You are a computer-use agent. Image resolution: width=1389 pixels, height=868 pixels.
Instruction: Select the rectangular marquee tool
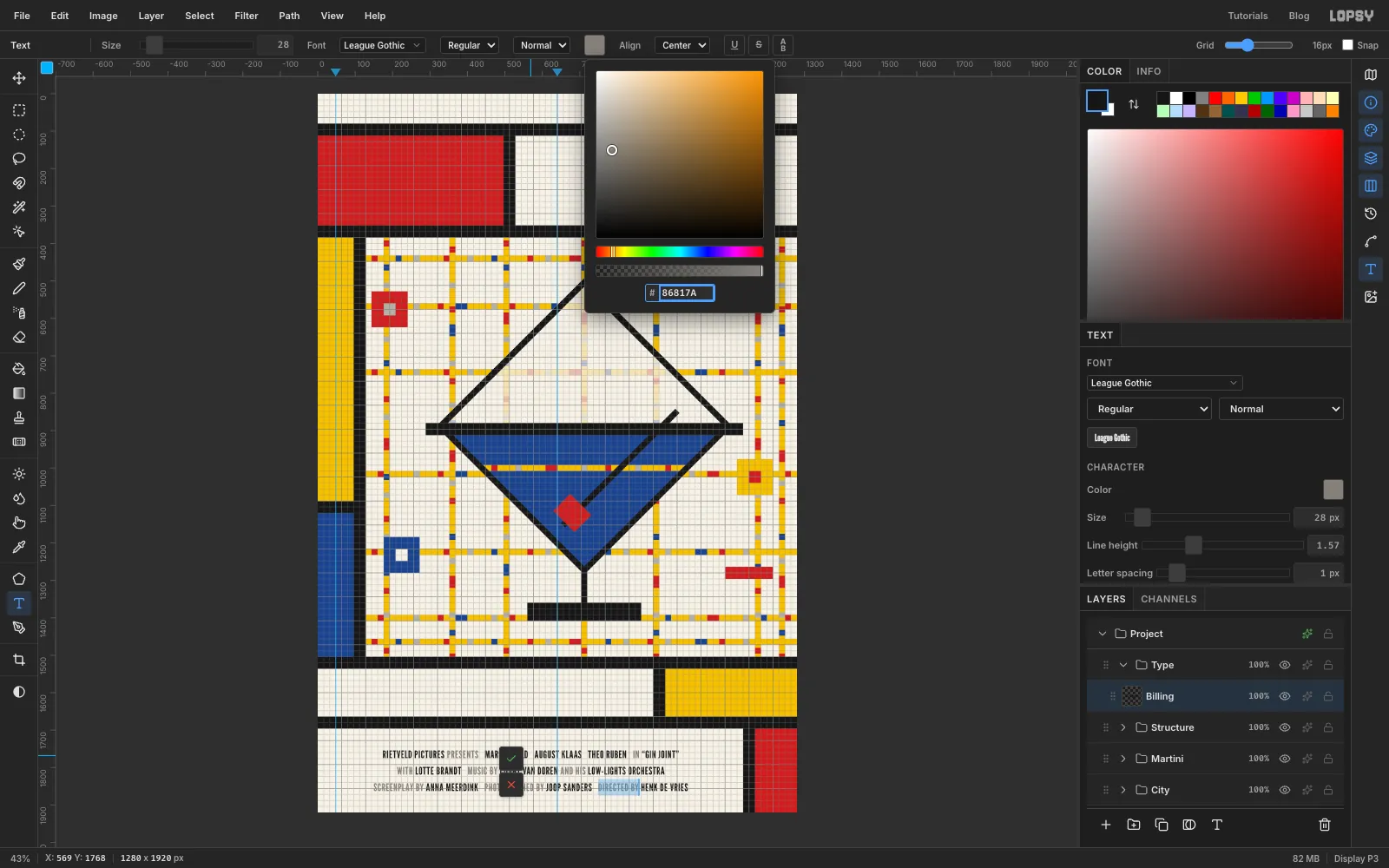pyautogui.click(x=19, y=110)
